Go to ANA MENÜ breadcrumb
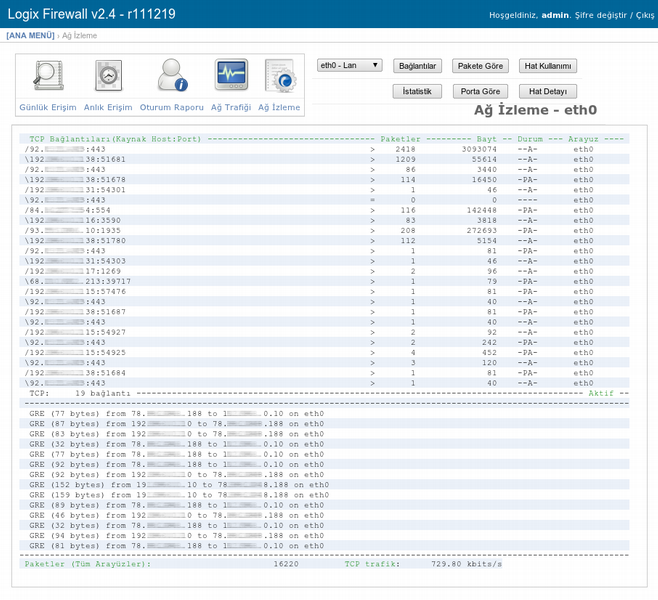Screen dimensions: 658x600 (30, 36)
